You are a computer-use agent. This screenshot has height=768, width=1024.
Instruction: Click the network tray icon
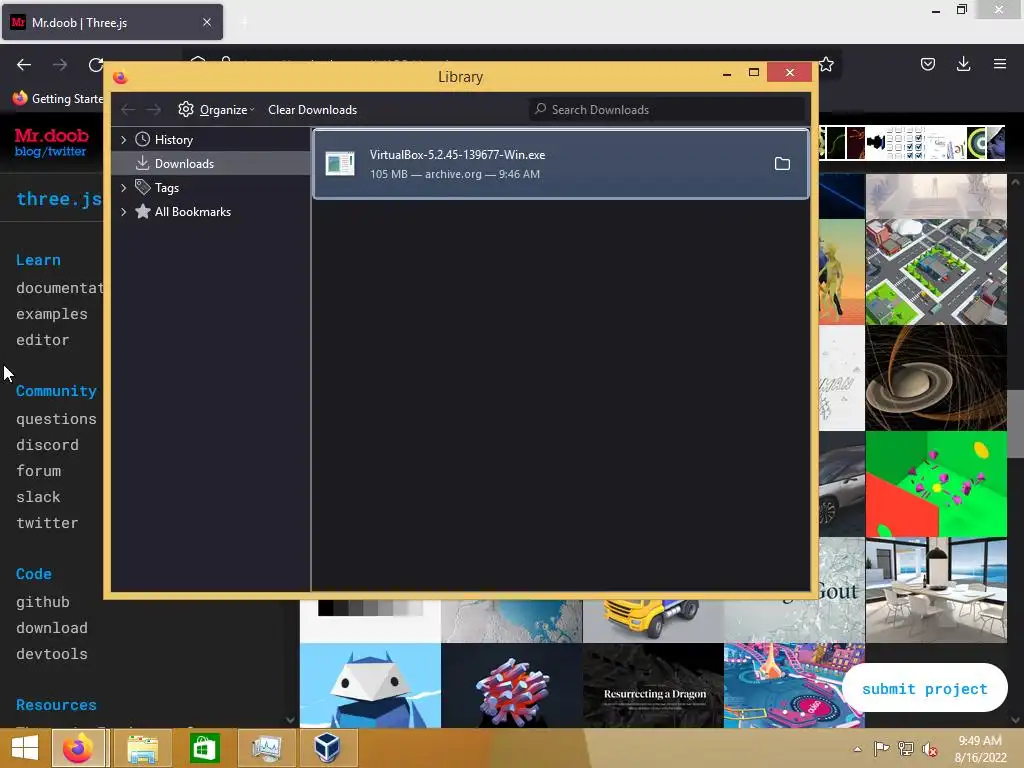point(906,748)
